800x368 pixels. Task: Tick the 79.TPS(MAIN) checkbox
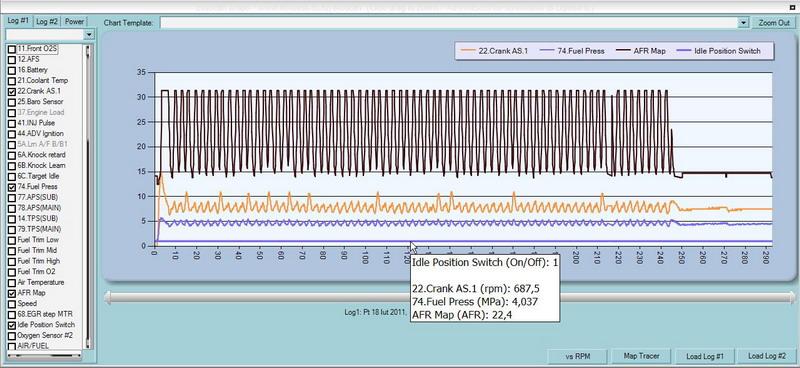[12, 229]
